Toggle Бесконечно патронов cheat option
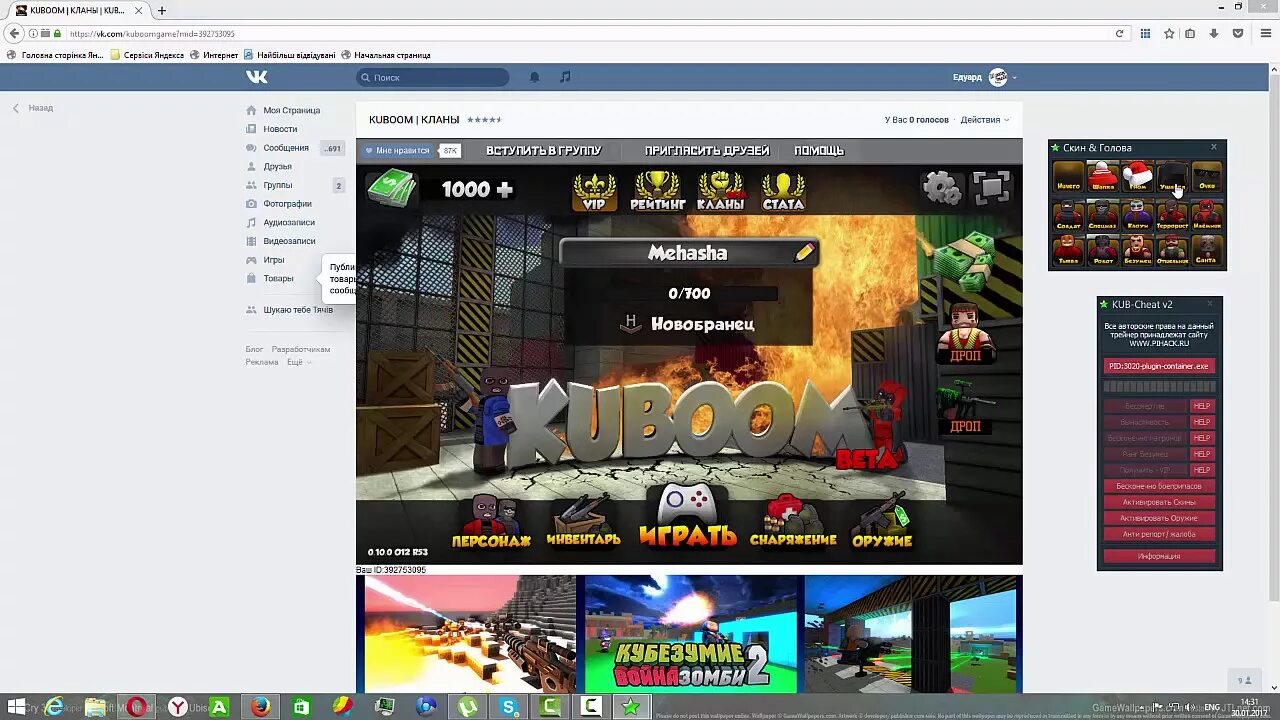This screenshot has width=1280, height=720. click(x=1145, y=438)
